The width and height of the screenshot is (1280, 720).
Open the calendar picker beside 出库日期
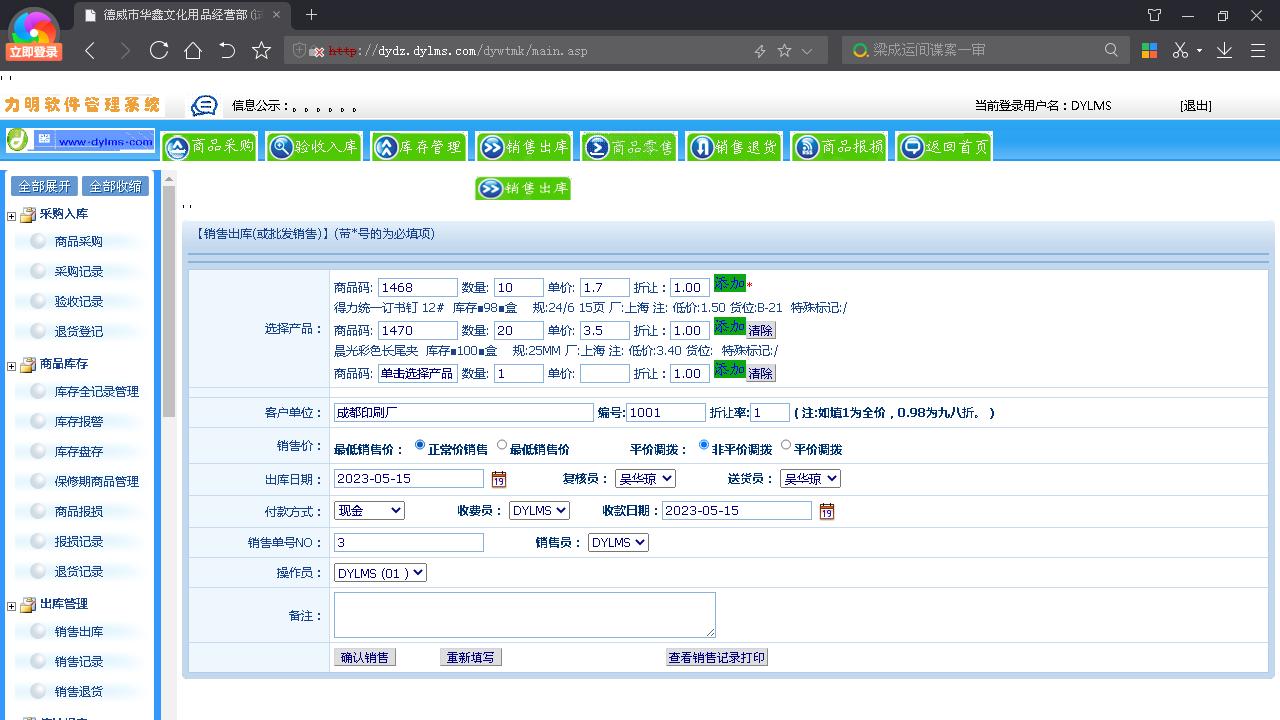498,480
